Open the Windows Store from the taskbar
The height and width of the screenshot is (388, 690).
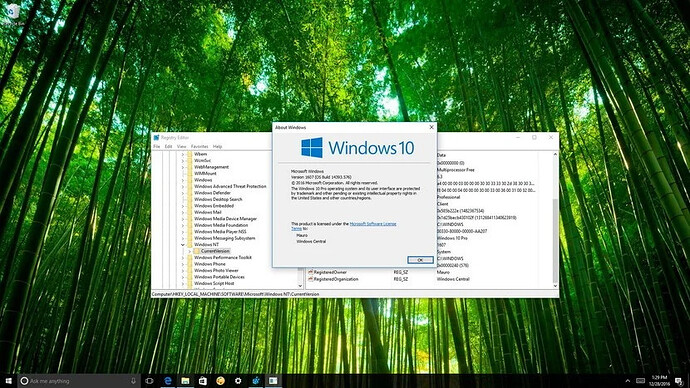[x=203, y=381]
